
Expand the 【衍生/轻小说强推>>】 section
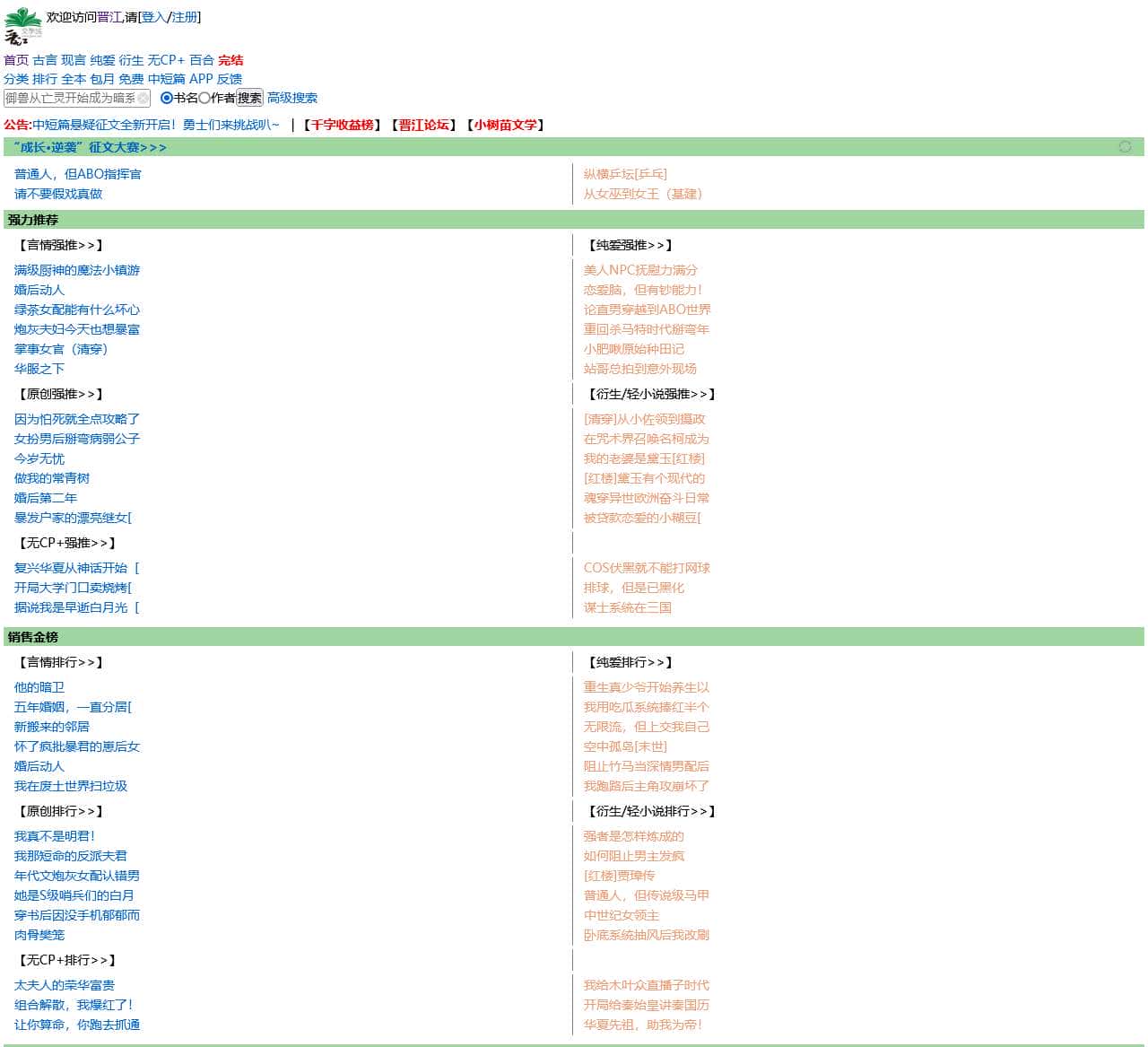pos(652,394)
